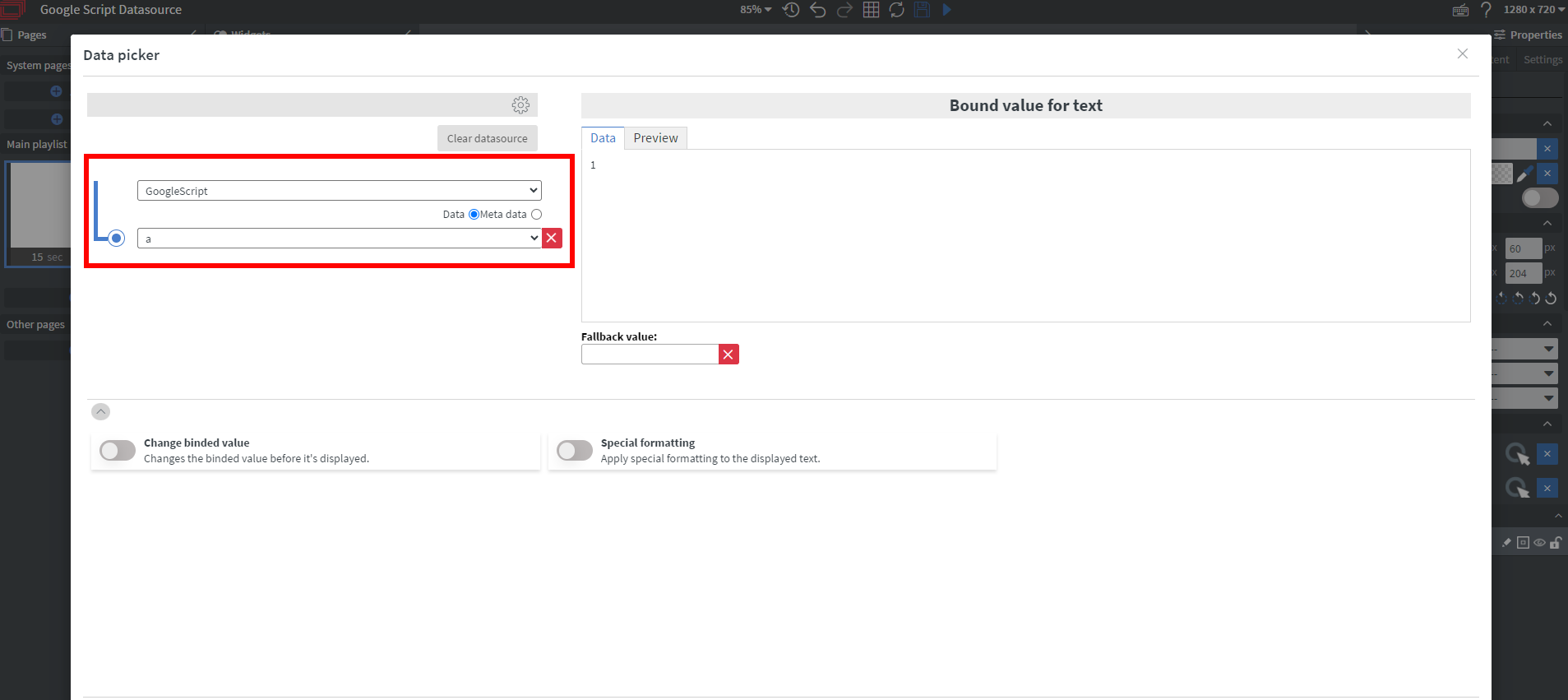Select the 15 sec page thumbnail
1568x700 pixels.
[x=39, y=213]
